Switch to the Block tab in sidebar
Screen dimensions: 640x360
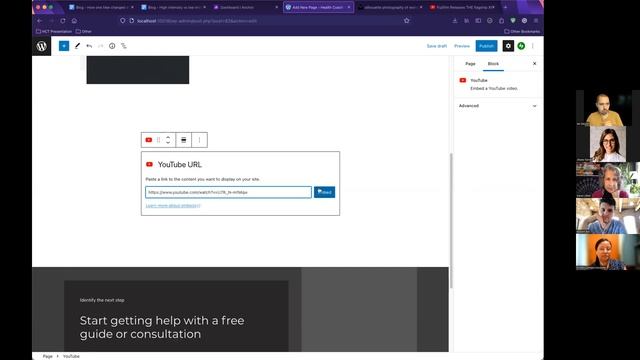coord(493,64)
